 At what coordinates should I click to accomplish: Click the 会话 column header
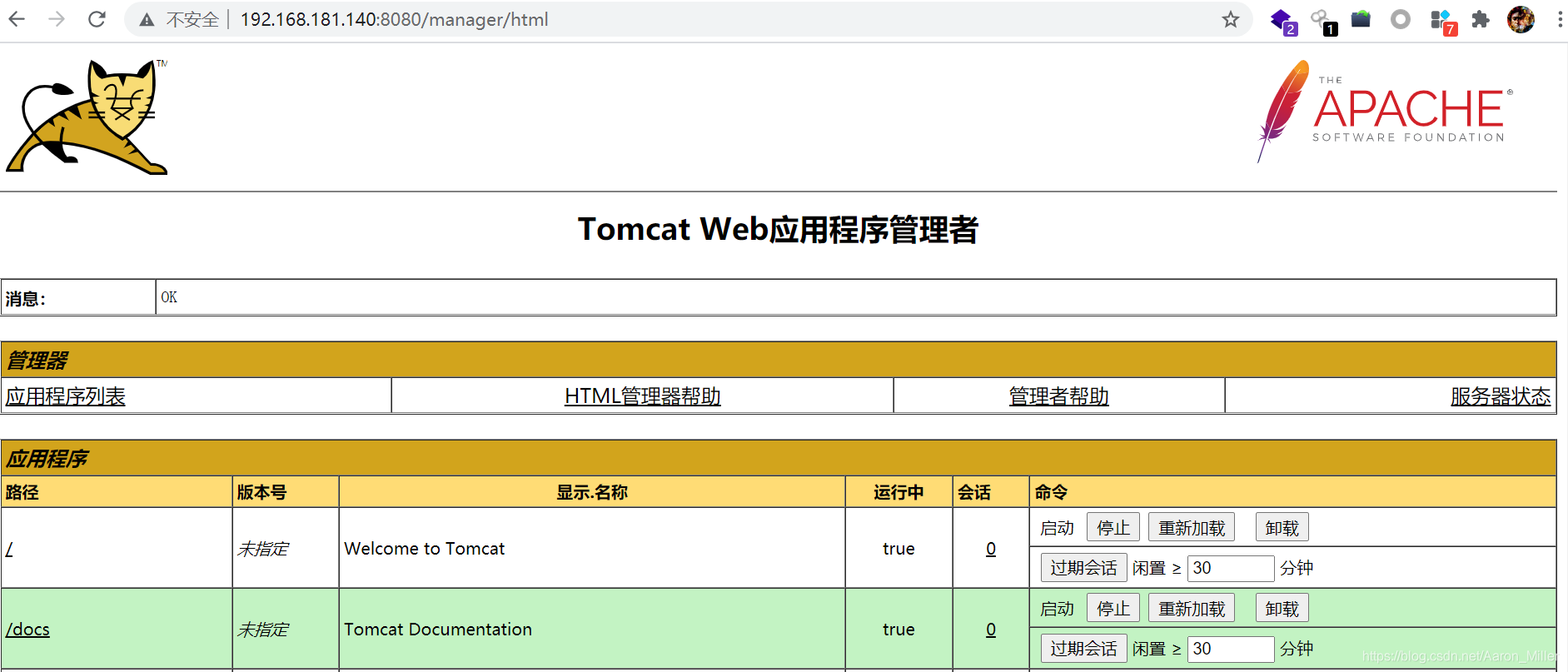click(x=974, y=492)
